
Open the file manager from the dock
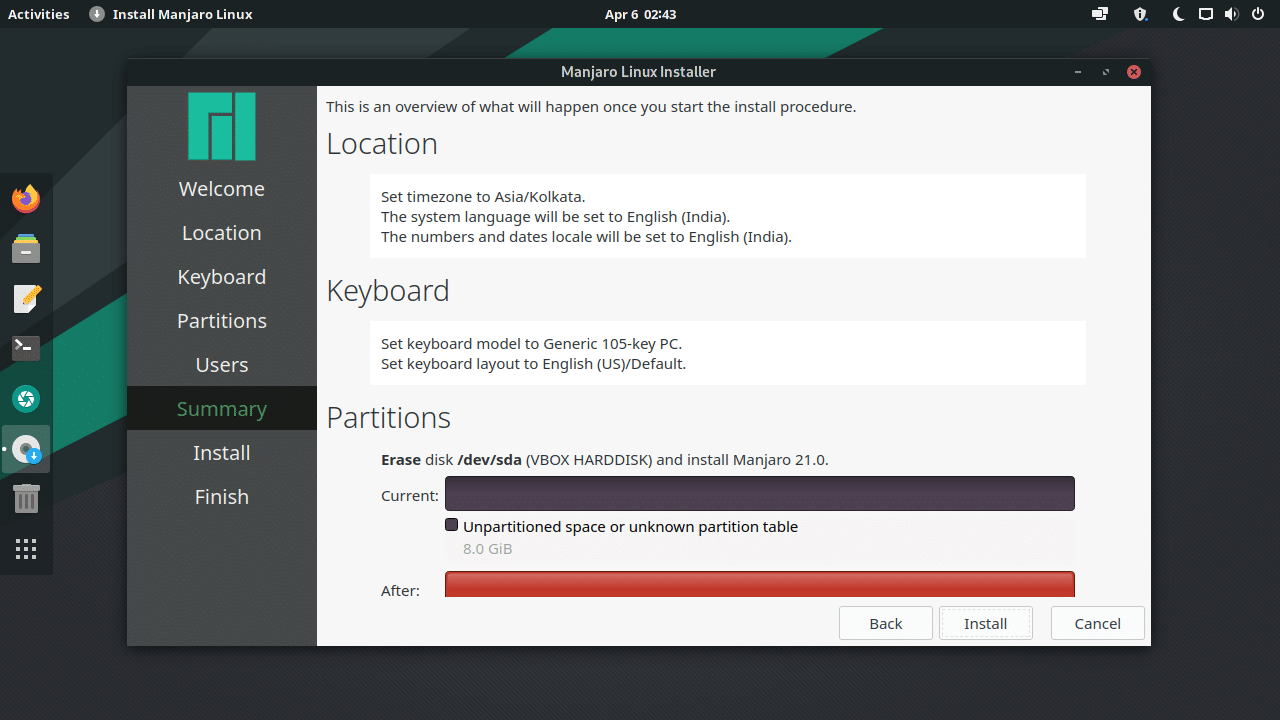pyautogui.click(x=26, y=248)
